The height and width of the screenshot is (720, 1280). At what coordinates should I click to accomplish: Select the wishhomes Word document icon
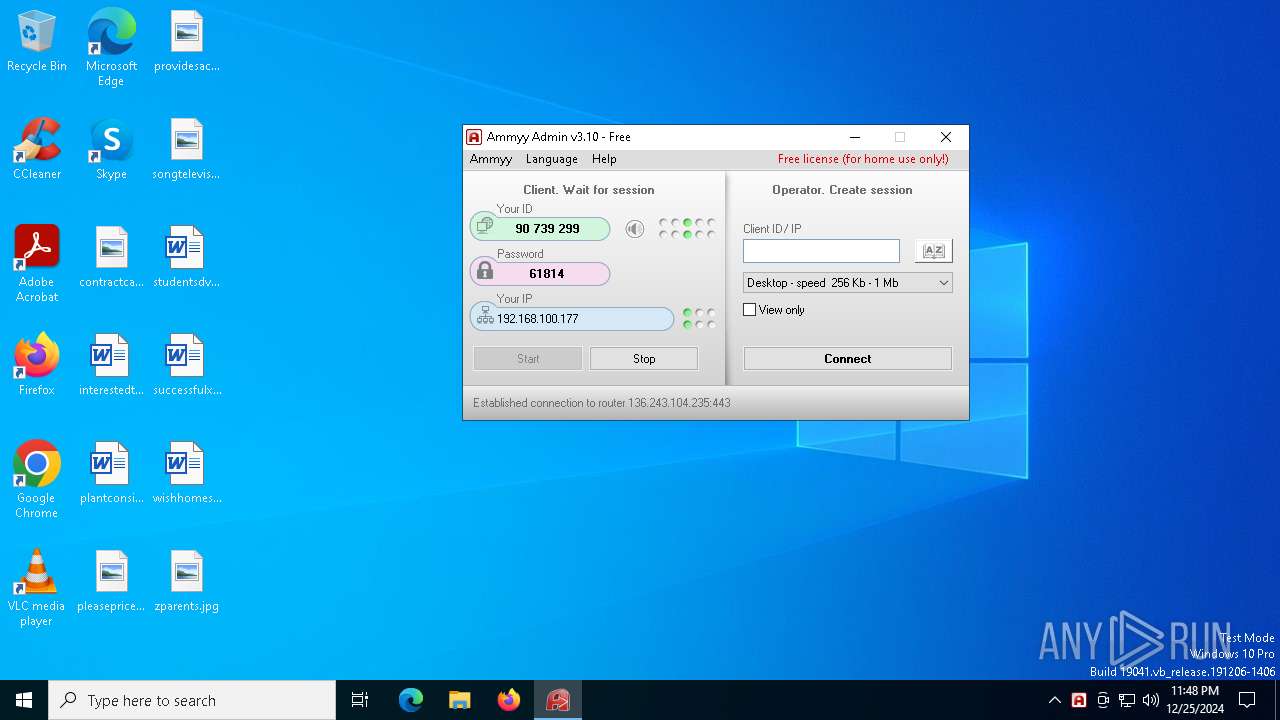tap(186, 474)
